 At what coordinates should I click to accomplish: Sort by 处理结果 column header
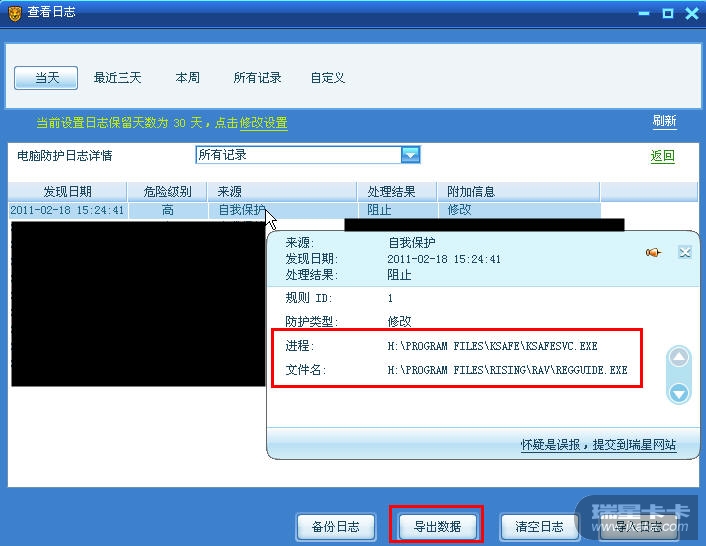click(397, 192)
